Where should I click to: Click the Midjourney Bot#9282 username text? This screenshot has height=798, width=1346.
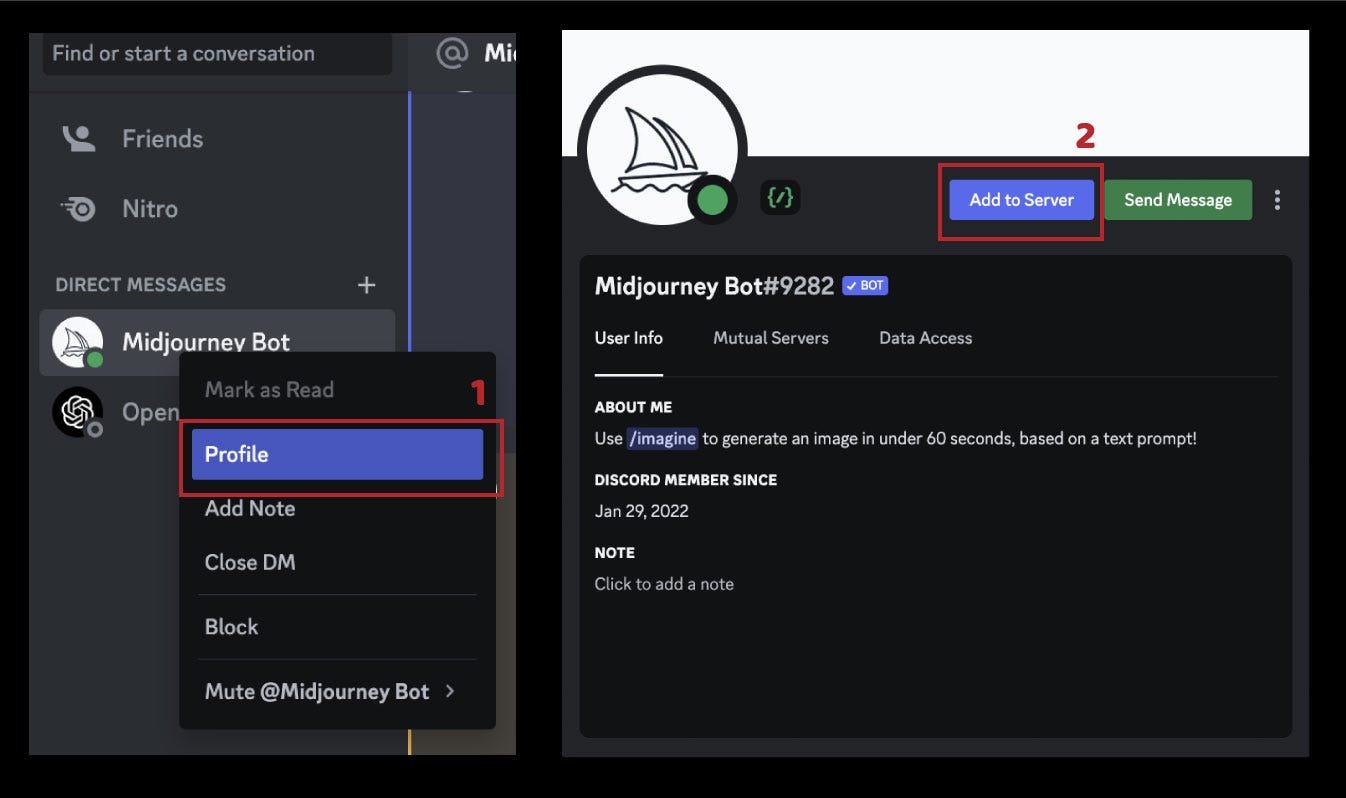tap(714, 286)
